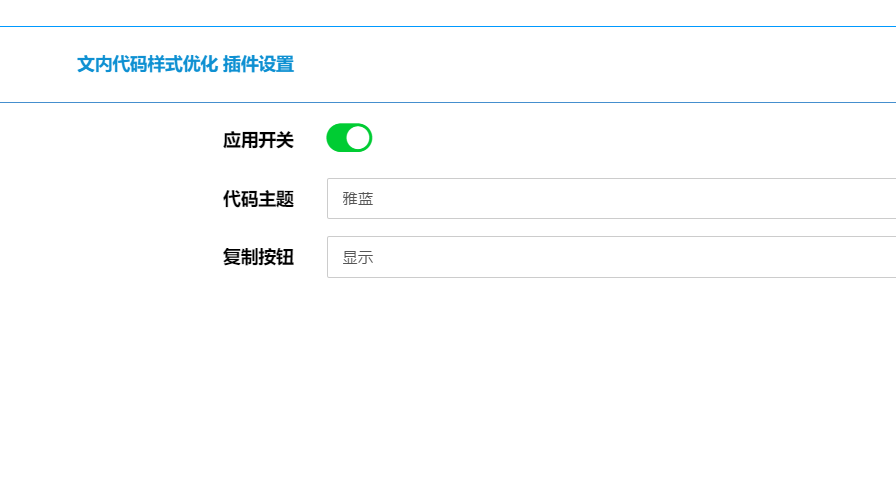Select the 显示 value in the copy button selector
This screenshot has width=896, height=481.
[x=358, y=258]
